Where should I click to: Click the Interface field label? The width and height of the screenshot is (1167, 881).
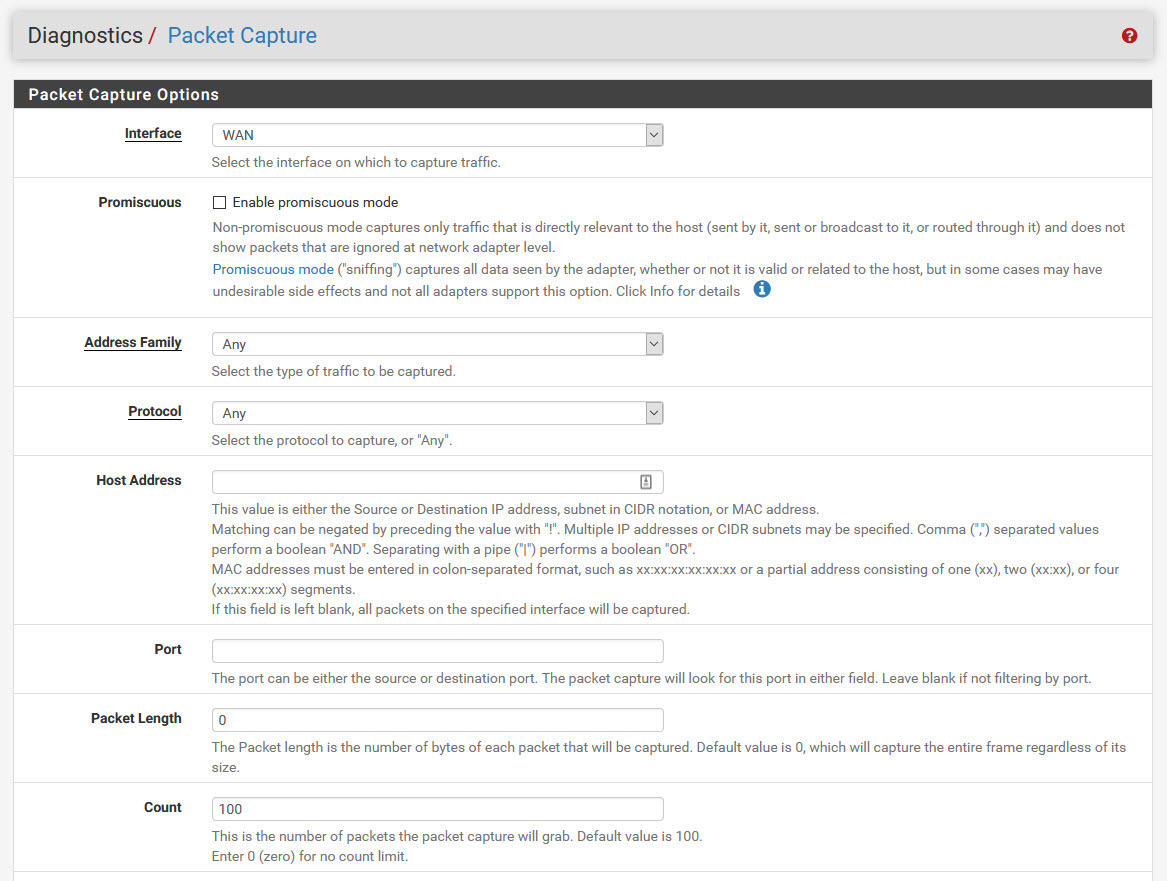(x=153, y=133)
